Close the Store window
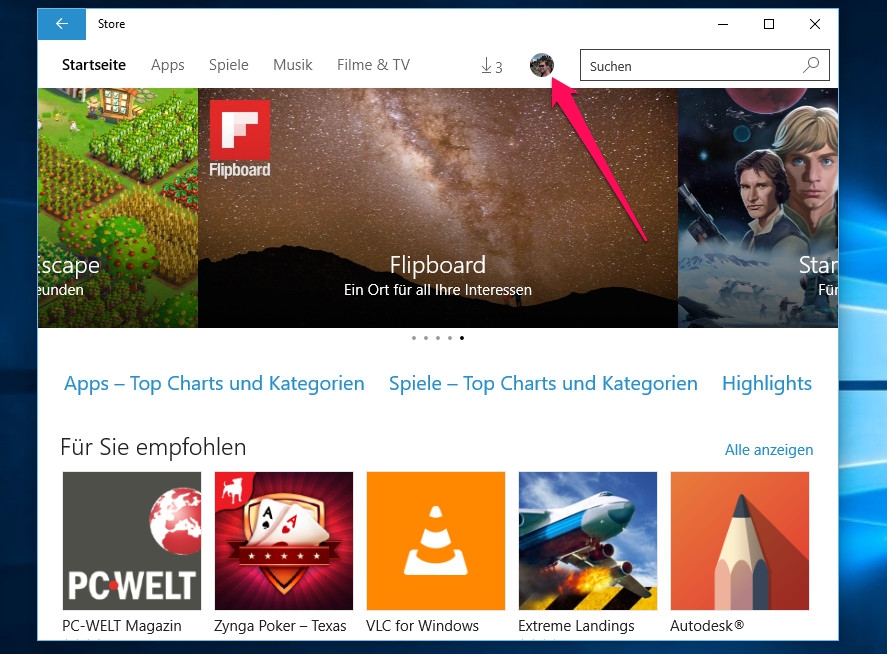Viewport: 887px width, 654px height. coord(815,24)
